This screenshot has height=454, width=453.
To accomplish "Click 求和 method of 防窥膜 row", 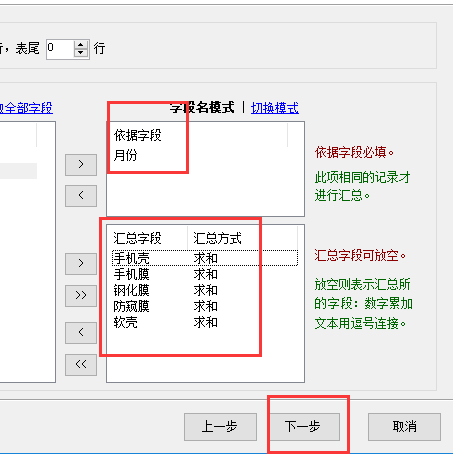I will pyautogui.click(x=206, y=306).
